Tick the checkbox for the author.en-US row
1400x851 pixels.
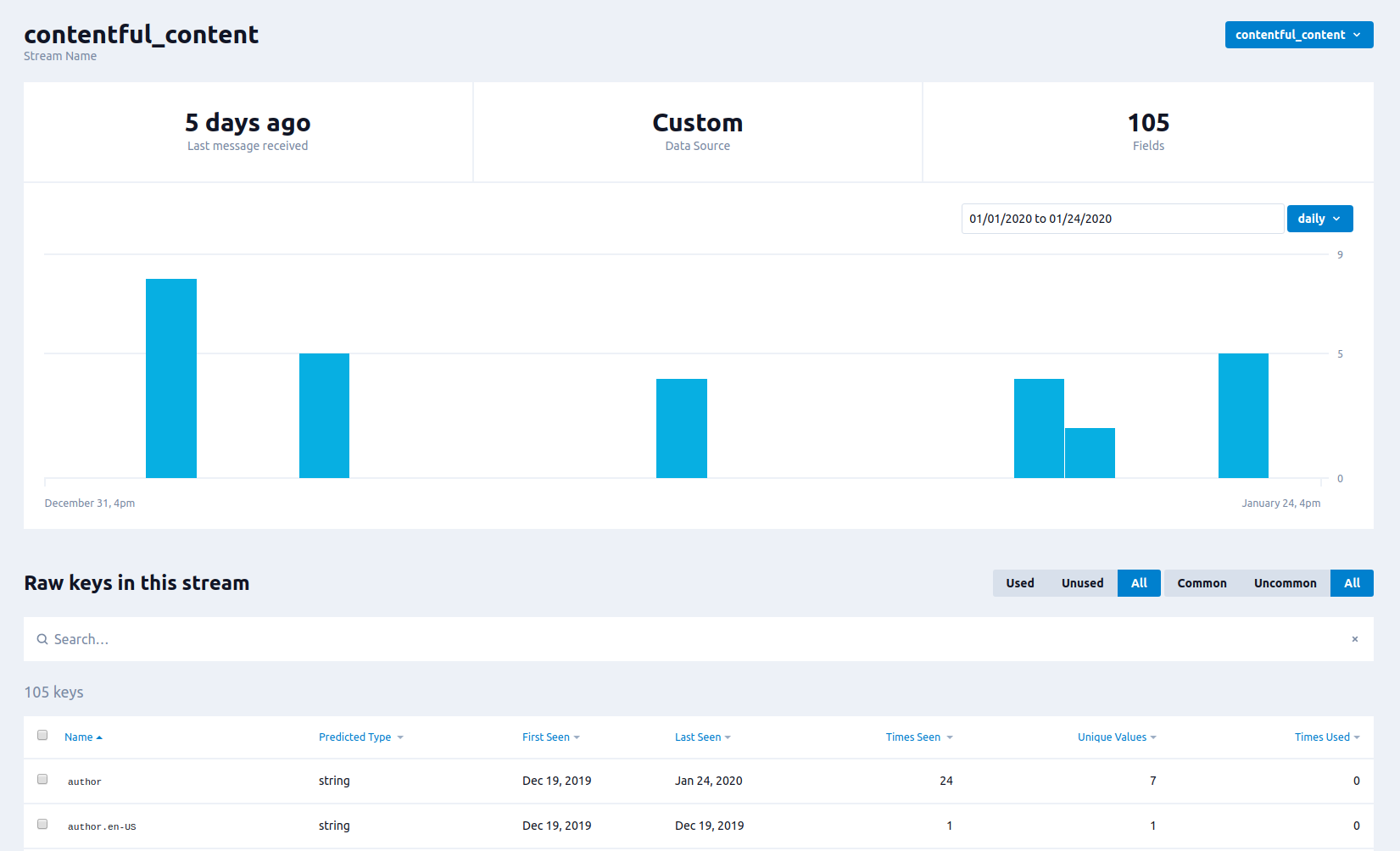pos(42,824)
